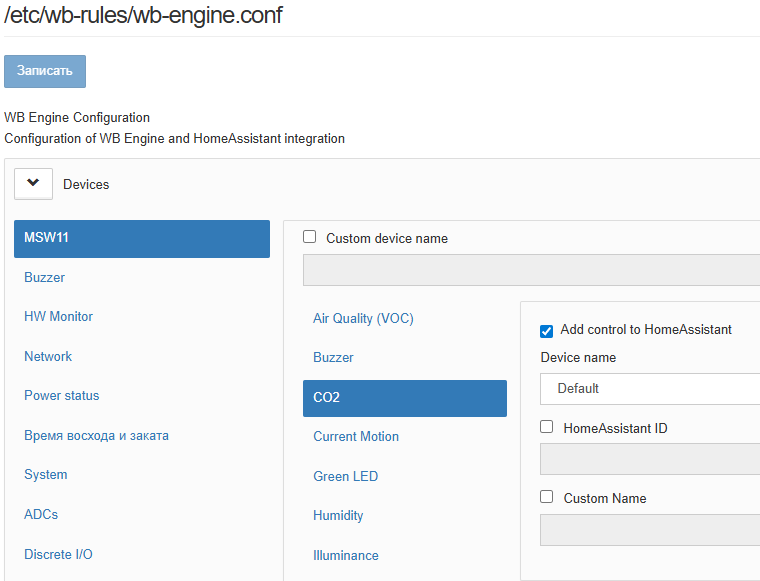Select Power status device
This screenshot has width=760, height=581.
point(62,396)
